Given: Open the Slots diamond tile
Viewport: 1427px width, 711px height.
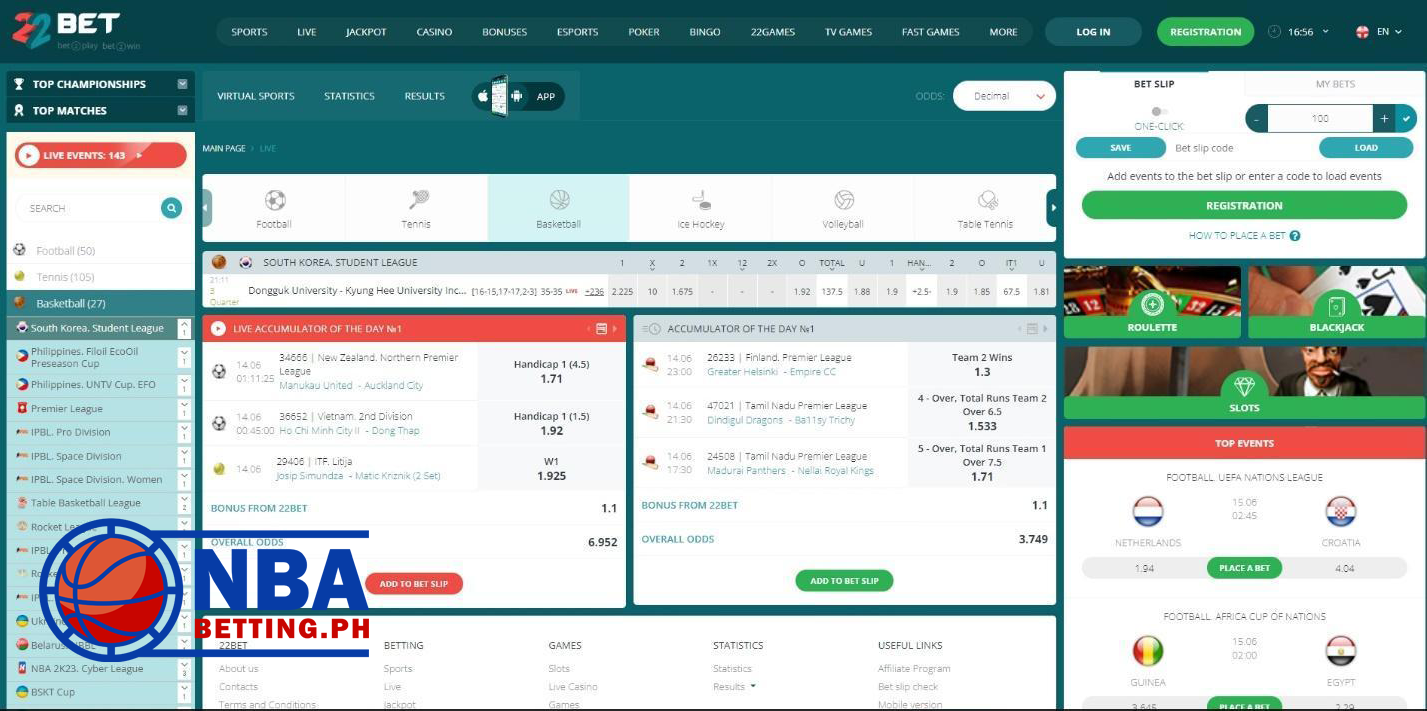Looking at the screenshot, I should [1244, 382].
